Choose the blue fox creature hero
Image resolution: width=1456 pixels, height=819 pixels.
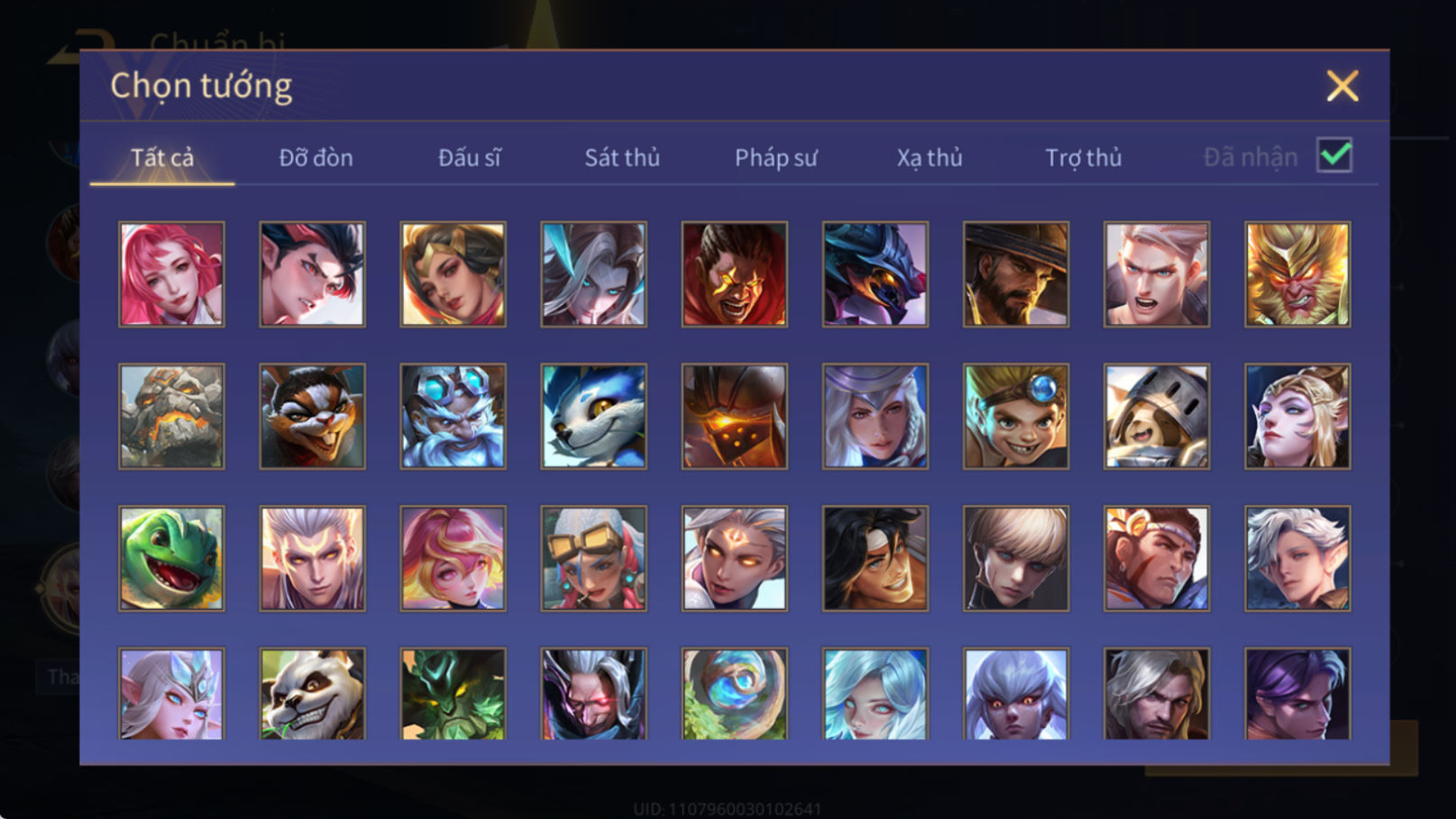(593, 416)
